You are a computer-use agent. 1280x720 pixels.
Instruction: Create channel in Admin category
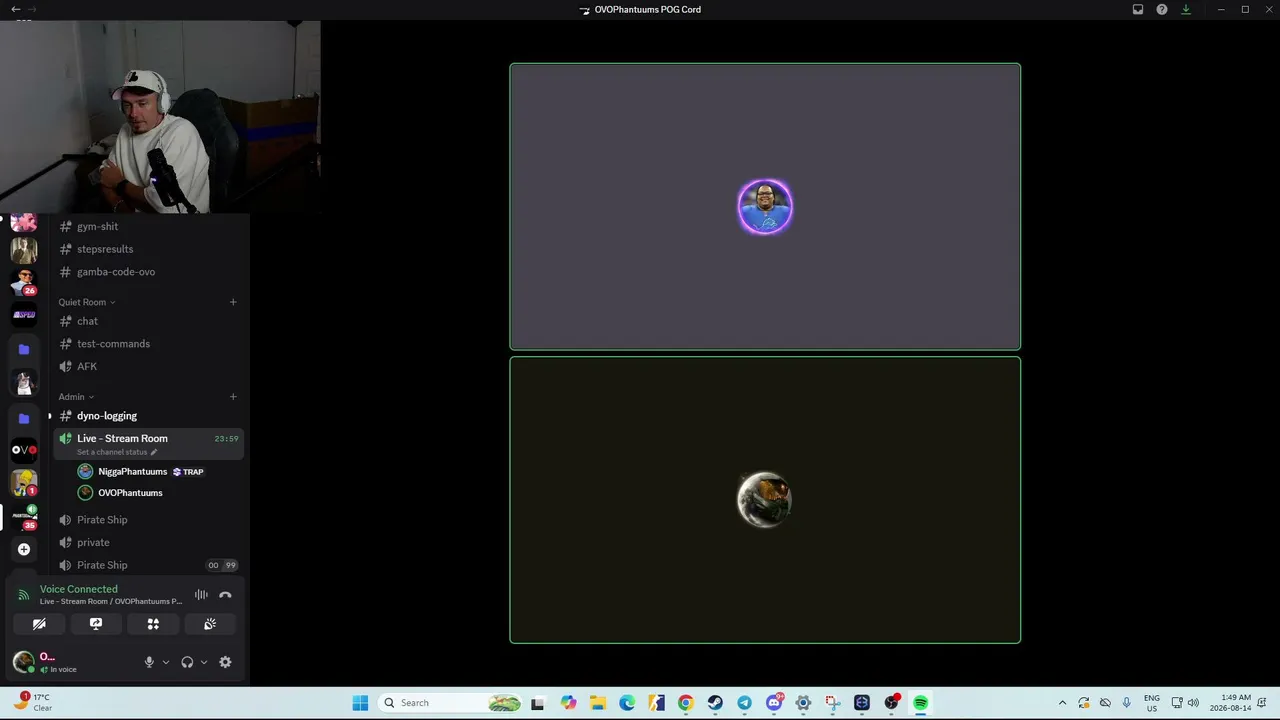(x=233, y=397)
